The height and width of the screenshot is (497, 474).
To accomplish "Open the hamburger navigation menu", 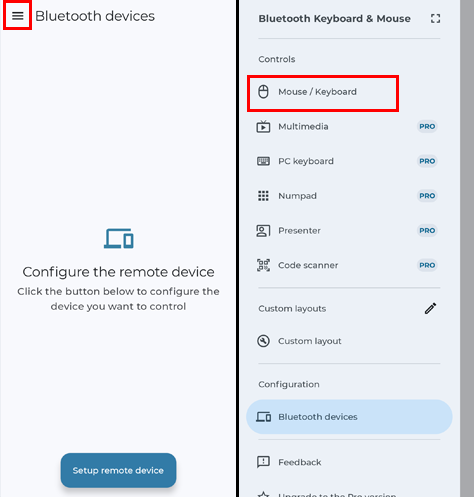I will 18,16.
